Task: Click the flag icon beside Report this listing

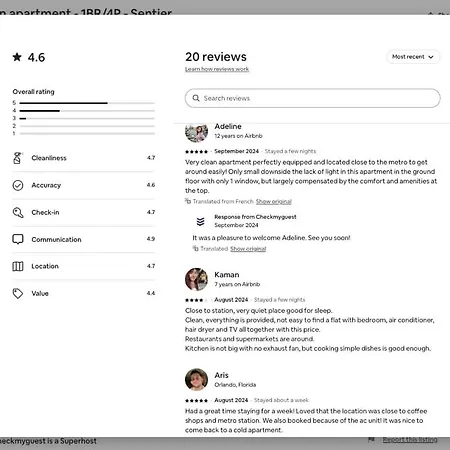Action: (x=371, y=440)
